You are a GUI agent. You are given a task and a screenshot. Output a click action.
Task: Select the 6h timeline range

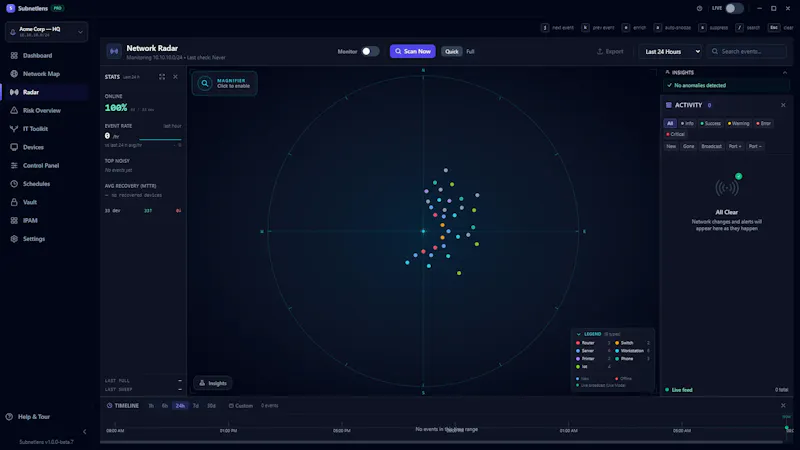pyautogui.click(x=165, y=406)
